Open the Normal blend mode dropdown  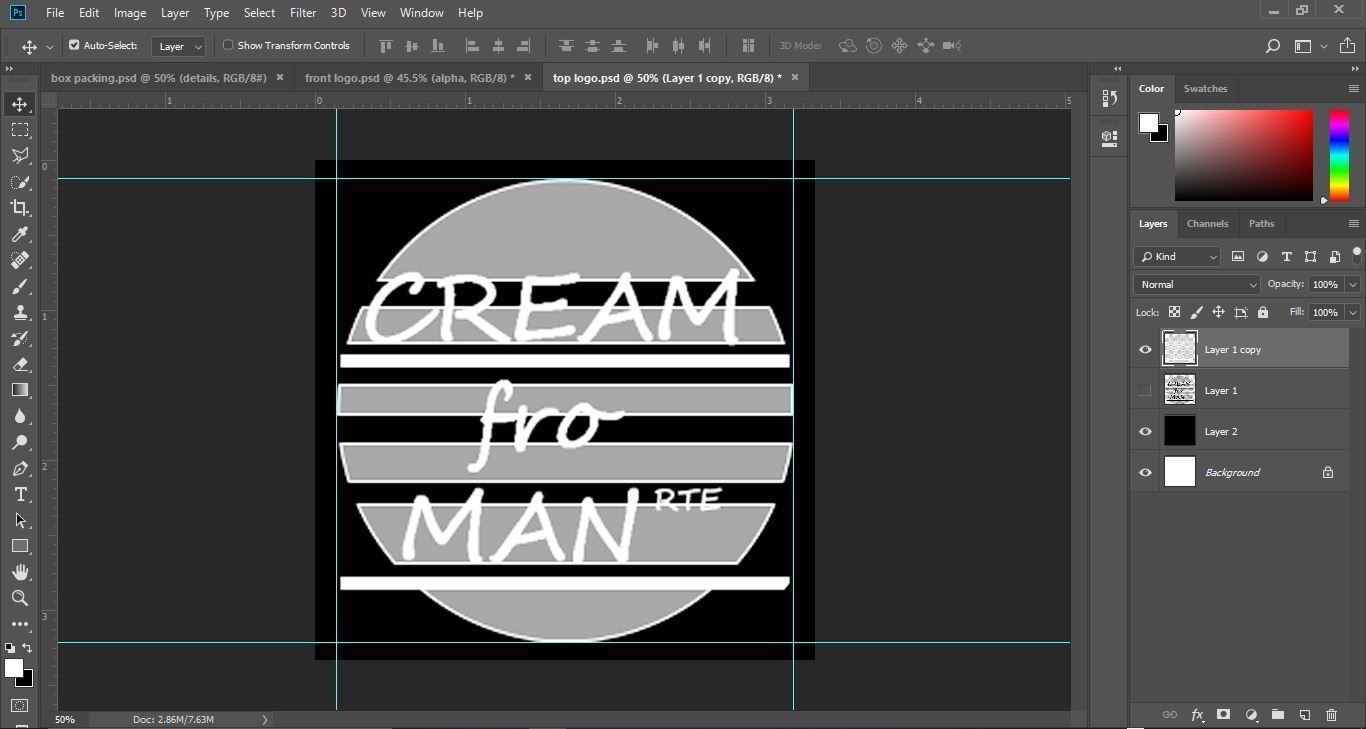(x=1197, y=285)
